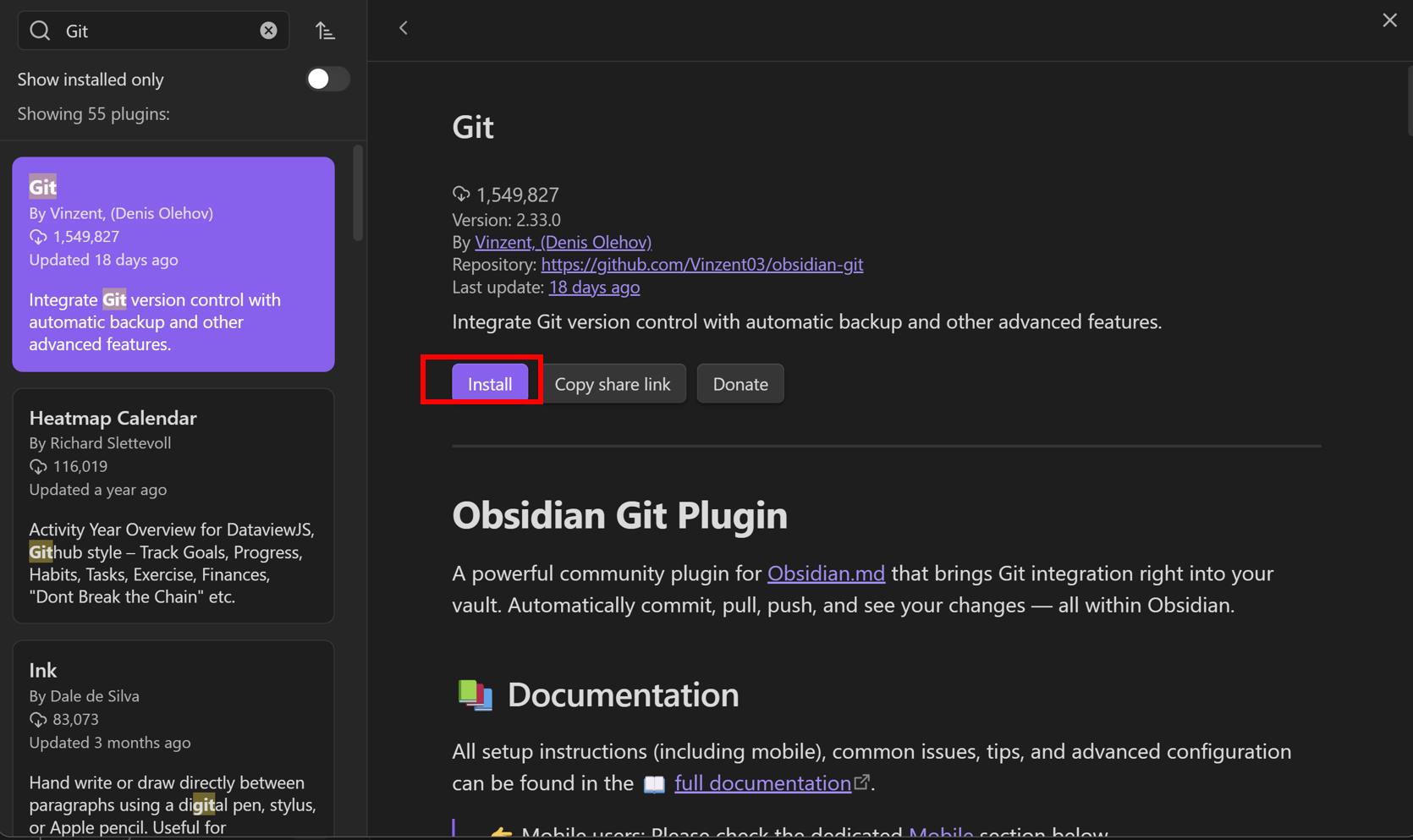Select the Git plugin card

[x=173, y=264]
